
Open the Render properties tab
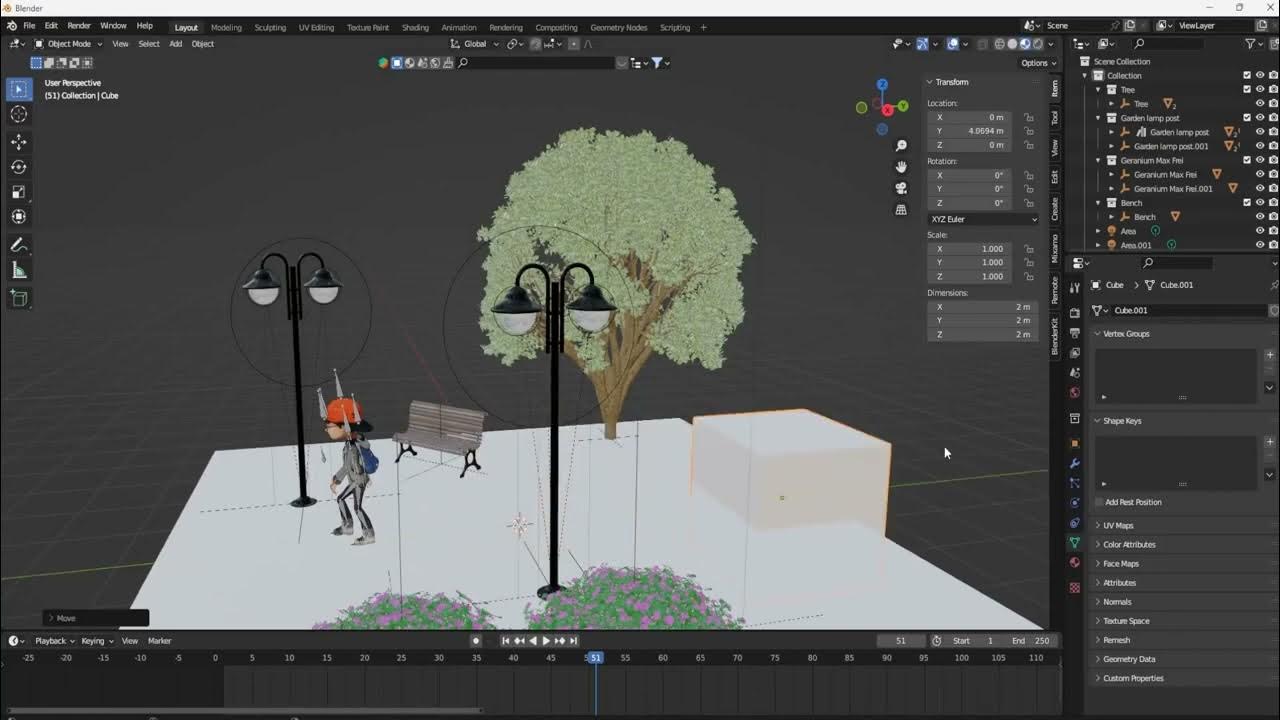point(1075,313)
